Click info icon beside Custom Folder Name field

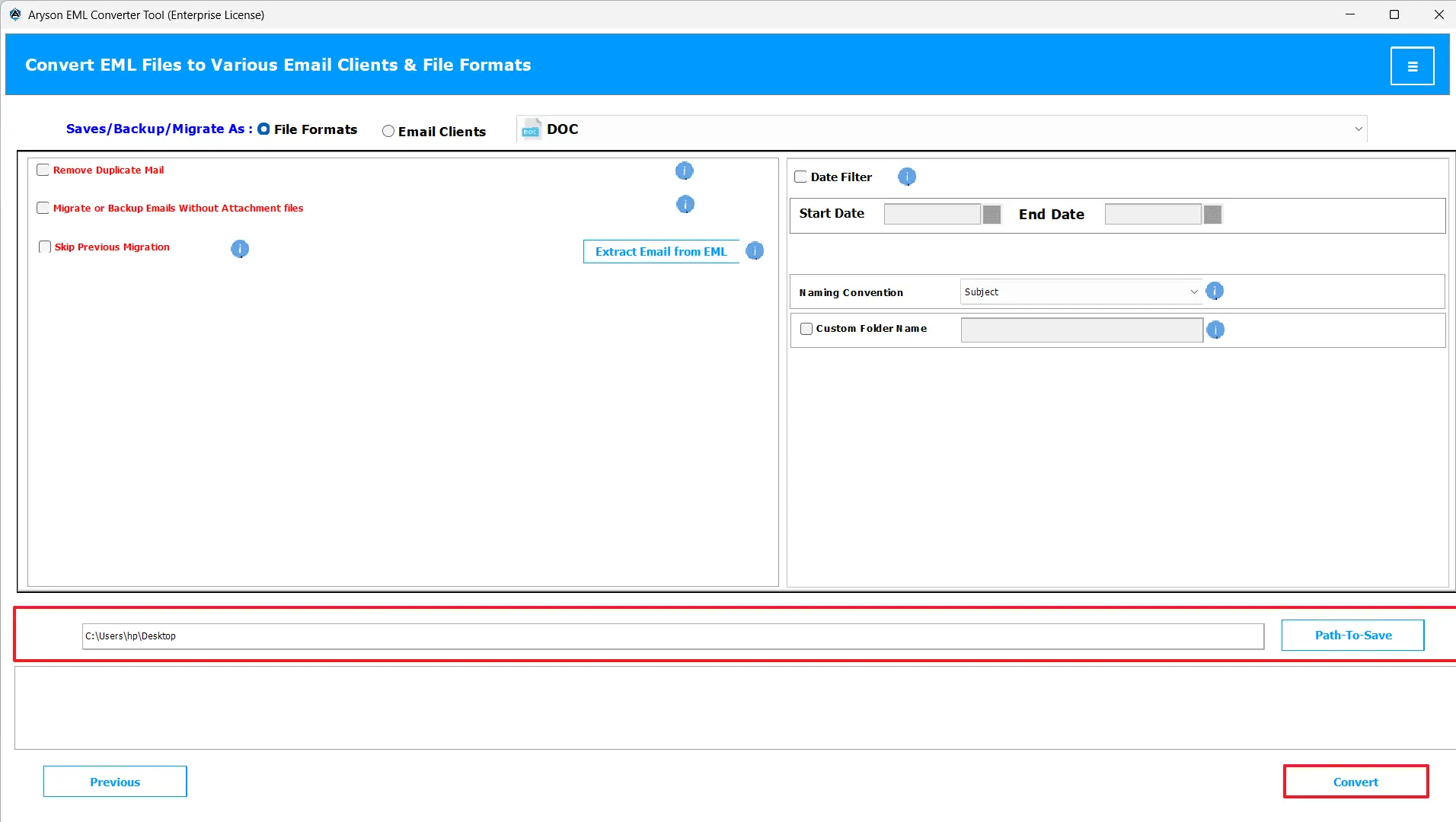point(1215,330)
